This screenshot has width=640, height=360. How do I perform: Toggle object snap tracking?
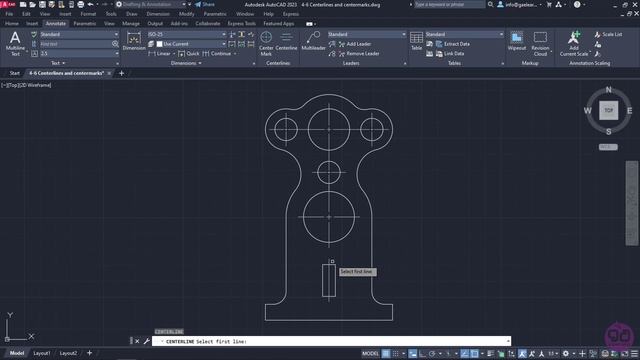click(464, 353)
